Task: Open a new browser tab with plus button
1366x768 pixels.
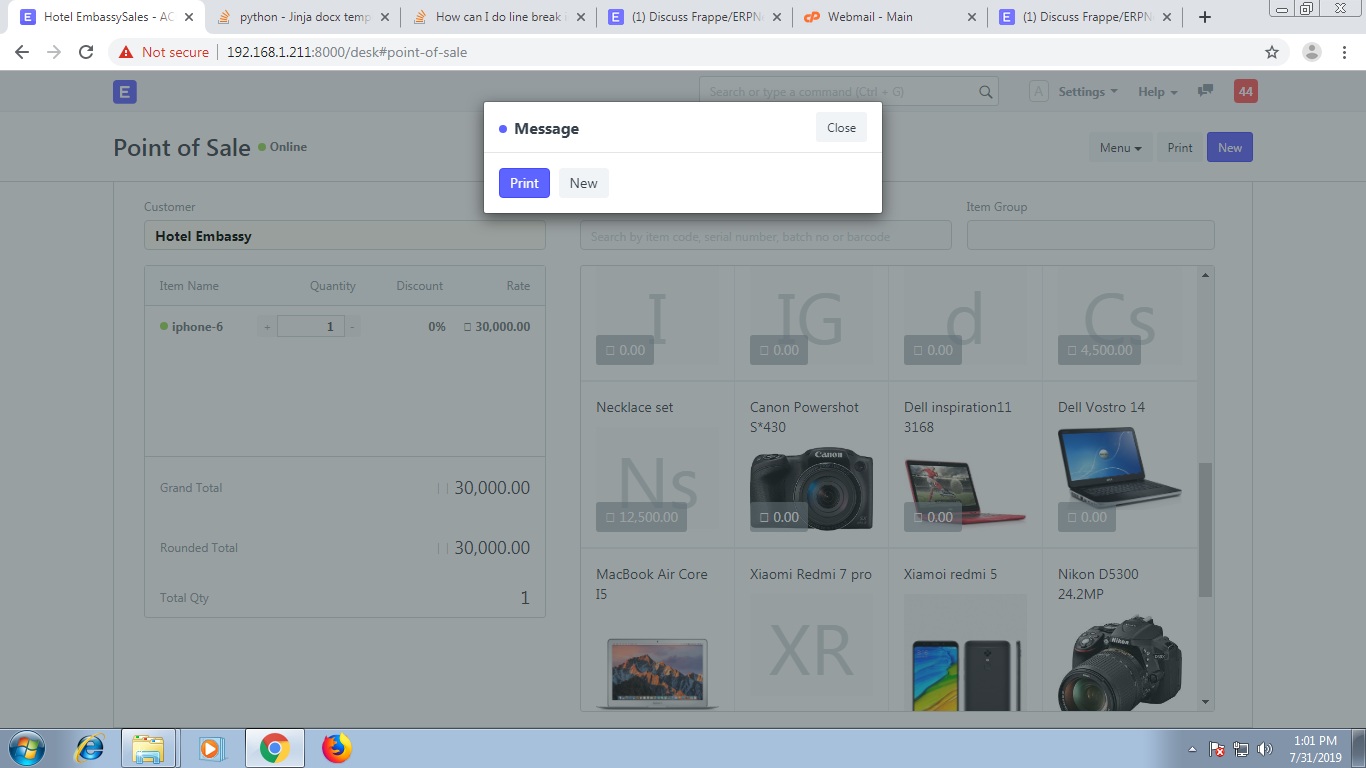Action: (1205, 17)
